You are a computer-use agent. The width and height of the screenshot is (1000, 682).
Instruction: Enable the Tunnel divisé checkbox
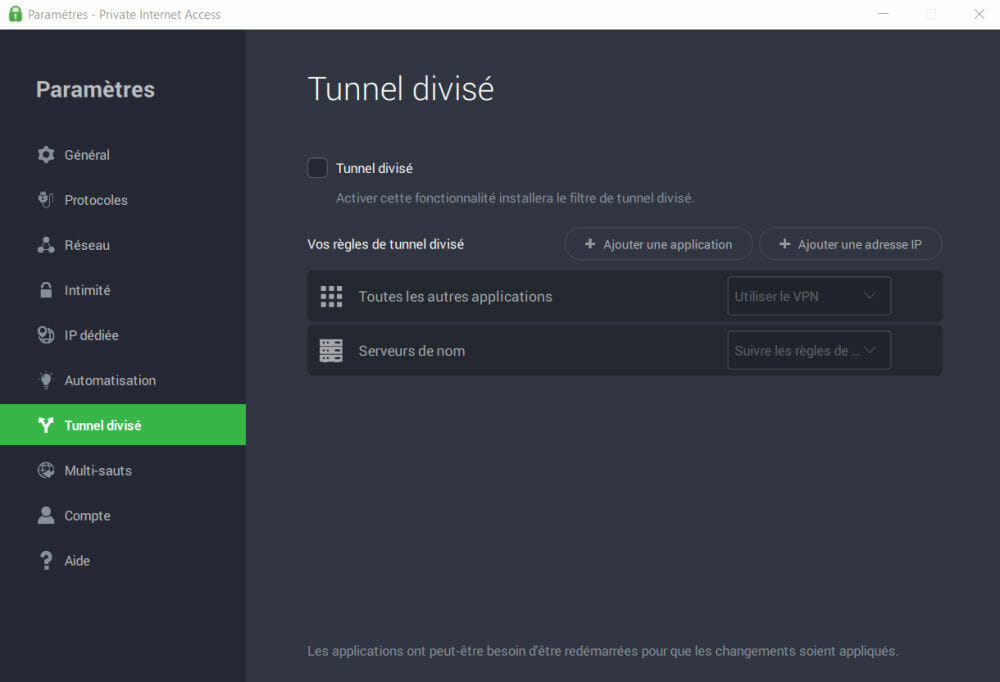318,168
